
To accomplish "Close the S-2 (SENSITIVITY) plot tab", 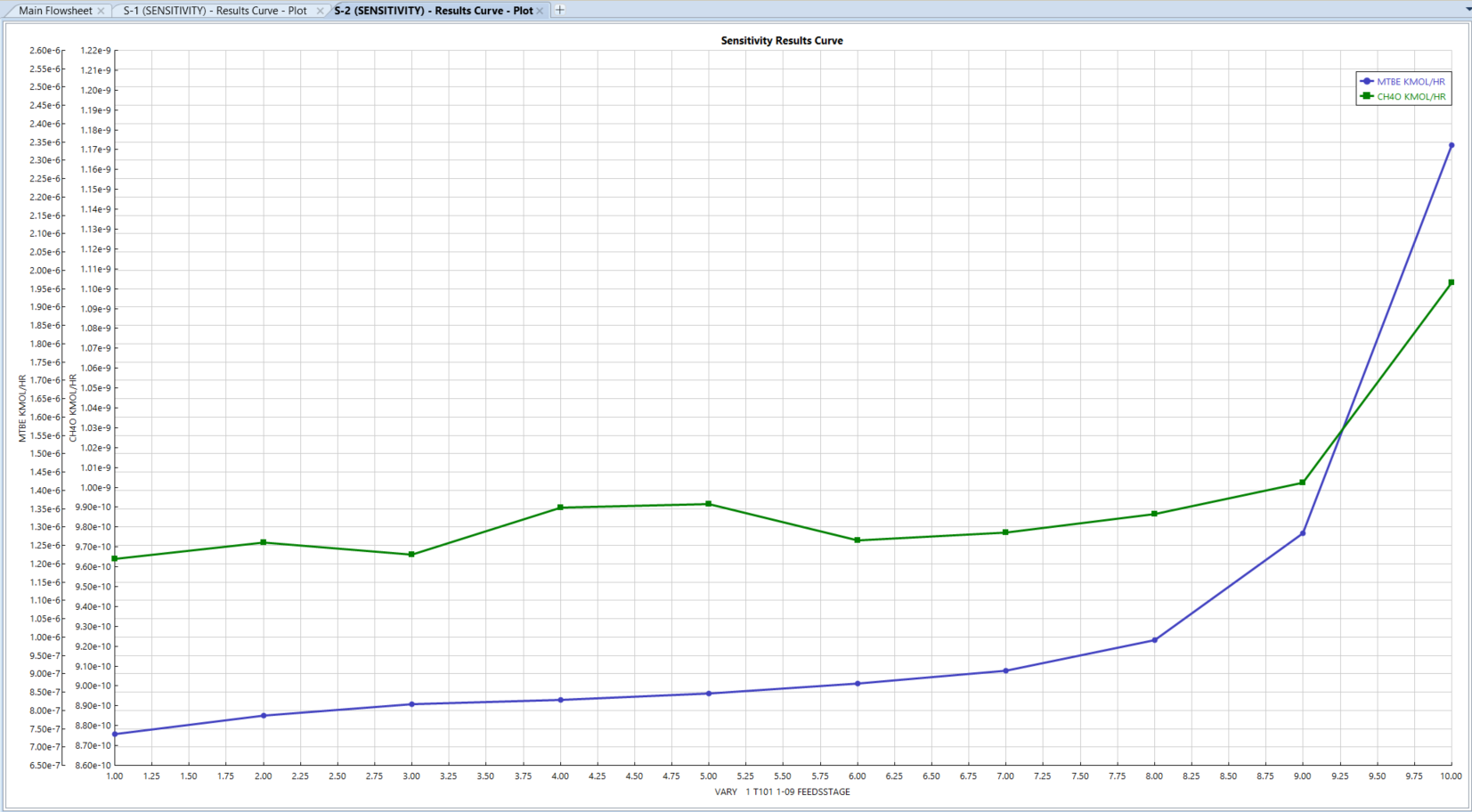I will click(x=540, y=11).
